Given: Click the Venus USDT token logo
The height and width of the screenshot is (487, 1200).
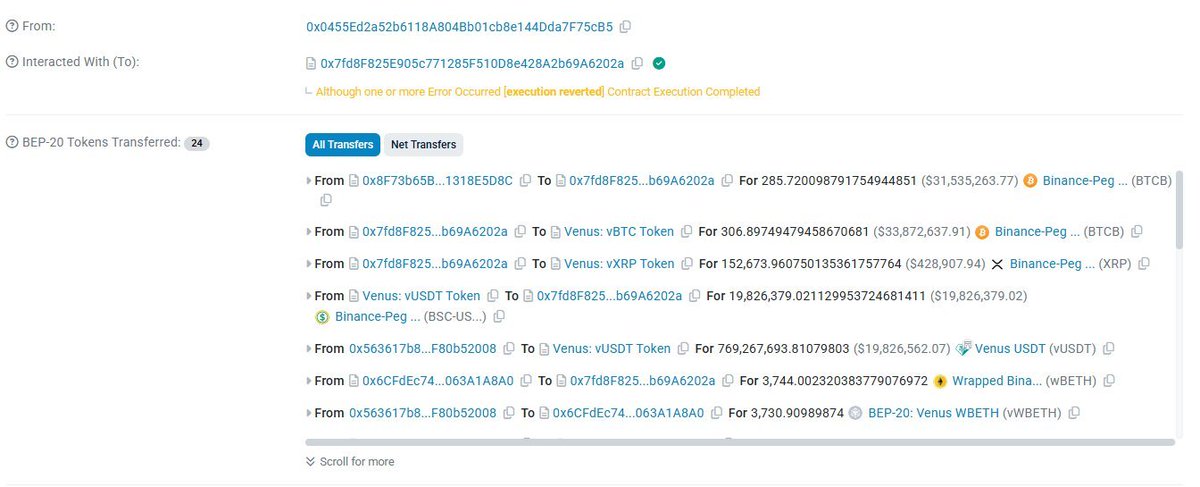Looking at the screenshot, I should tap(963, 349).
